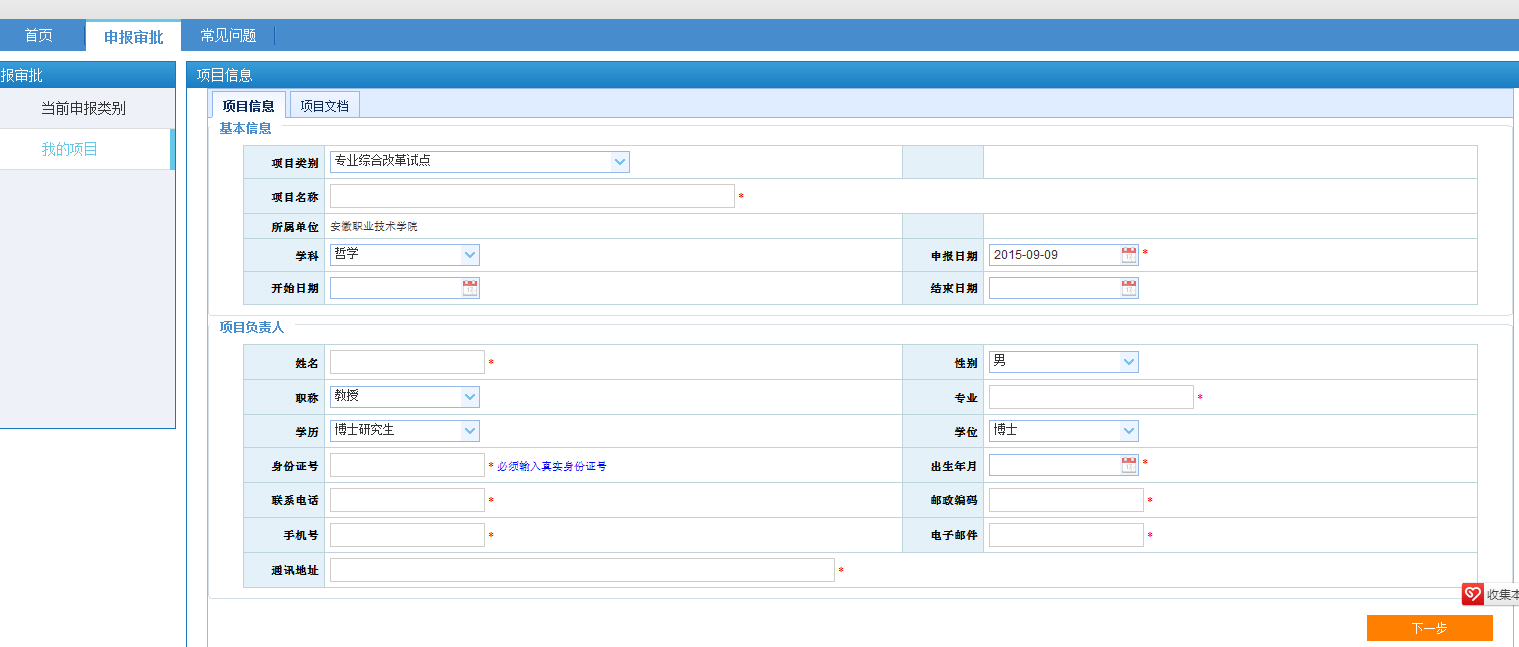Go to the 首页 navigation tab

point(39,36)
